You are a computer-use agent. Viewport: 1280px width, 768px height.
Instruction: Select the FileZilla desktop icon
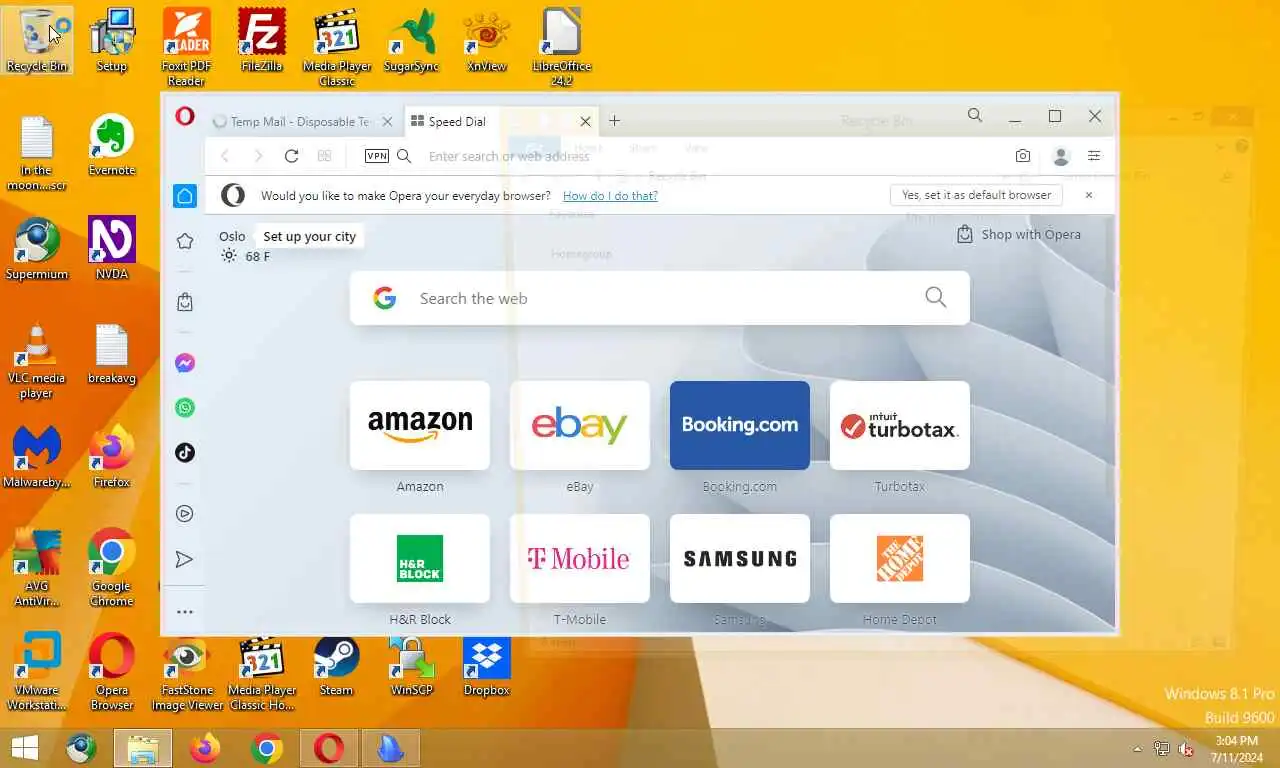tap(262, 40)
